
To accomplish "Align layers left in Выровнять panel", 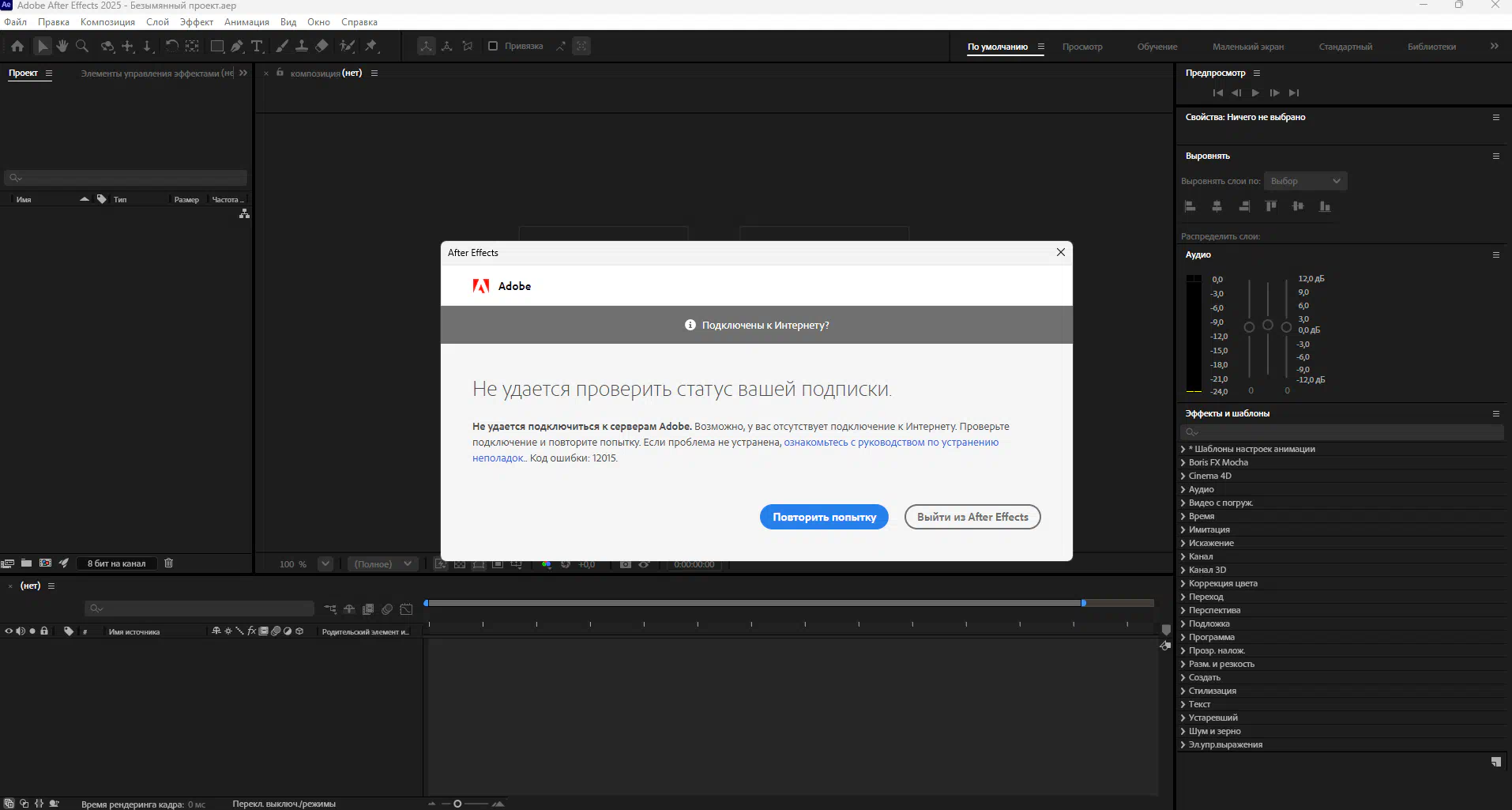I will pos(1190,206).
